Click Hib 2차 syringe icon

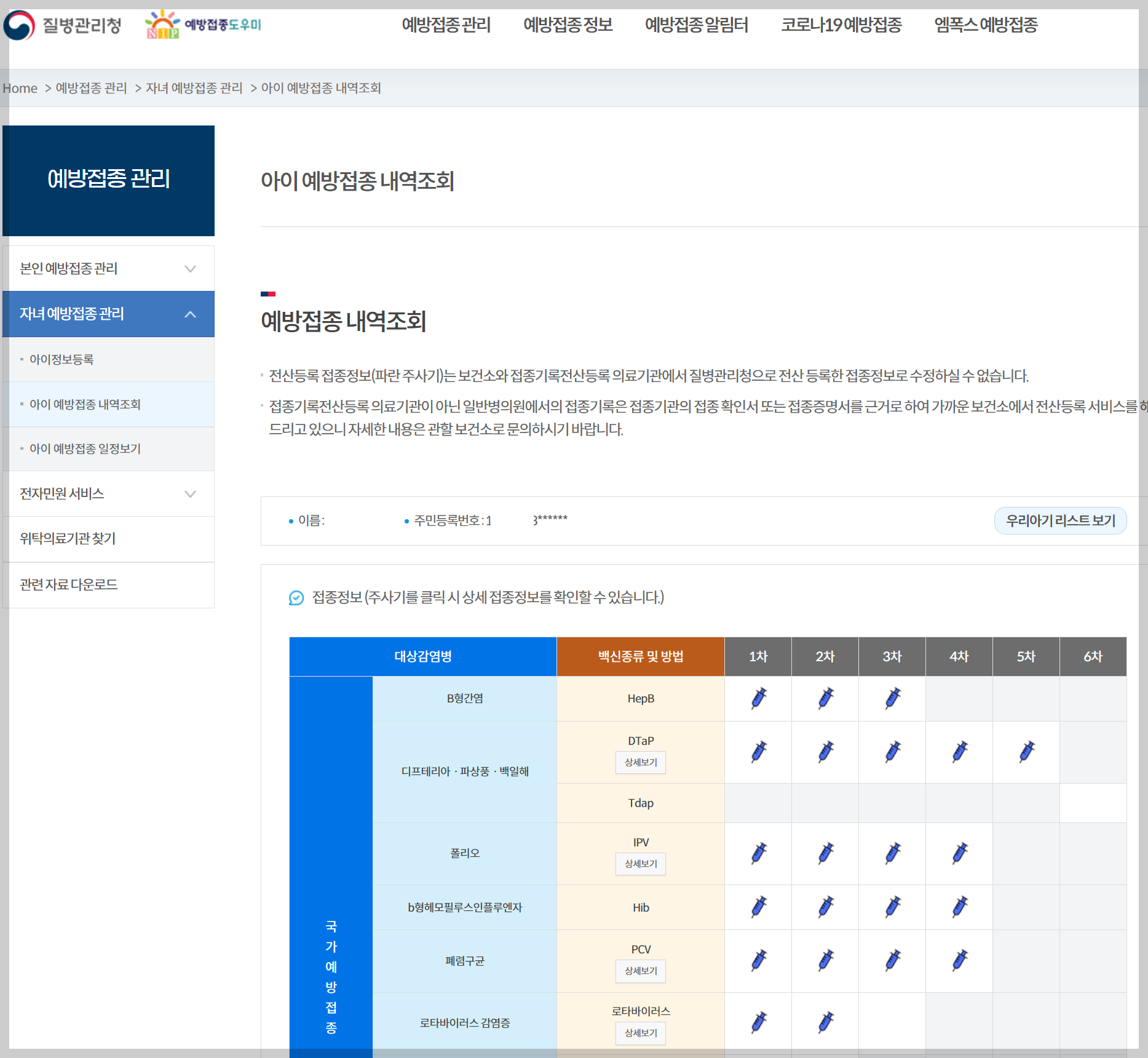(826, 907)
